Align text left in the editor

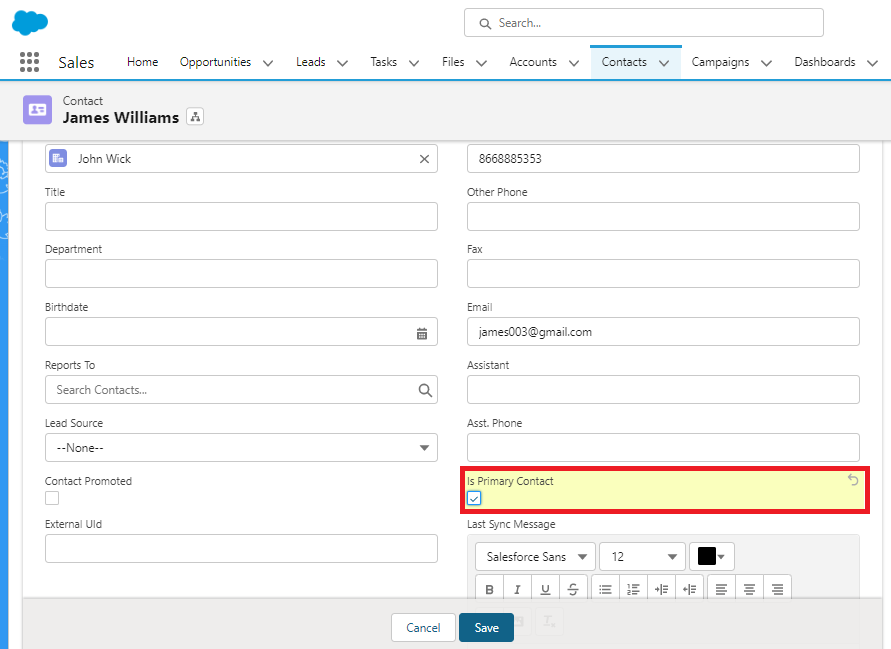click(x=721, y=589)
